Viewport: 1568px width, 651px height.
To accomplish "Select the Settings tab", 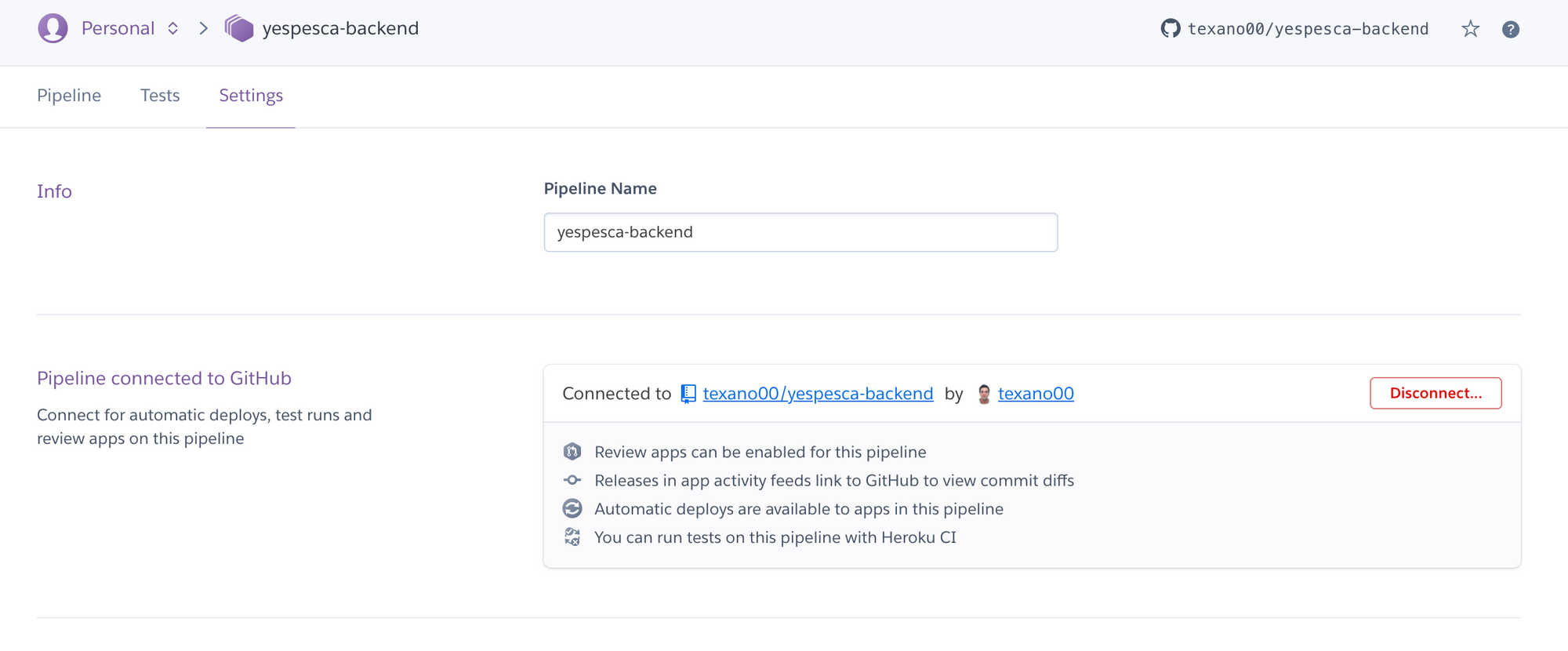I will (251, 96).
